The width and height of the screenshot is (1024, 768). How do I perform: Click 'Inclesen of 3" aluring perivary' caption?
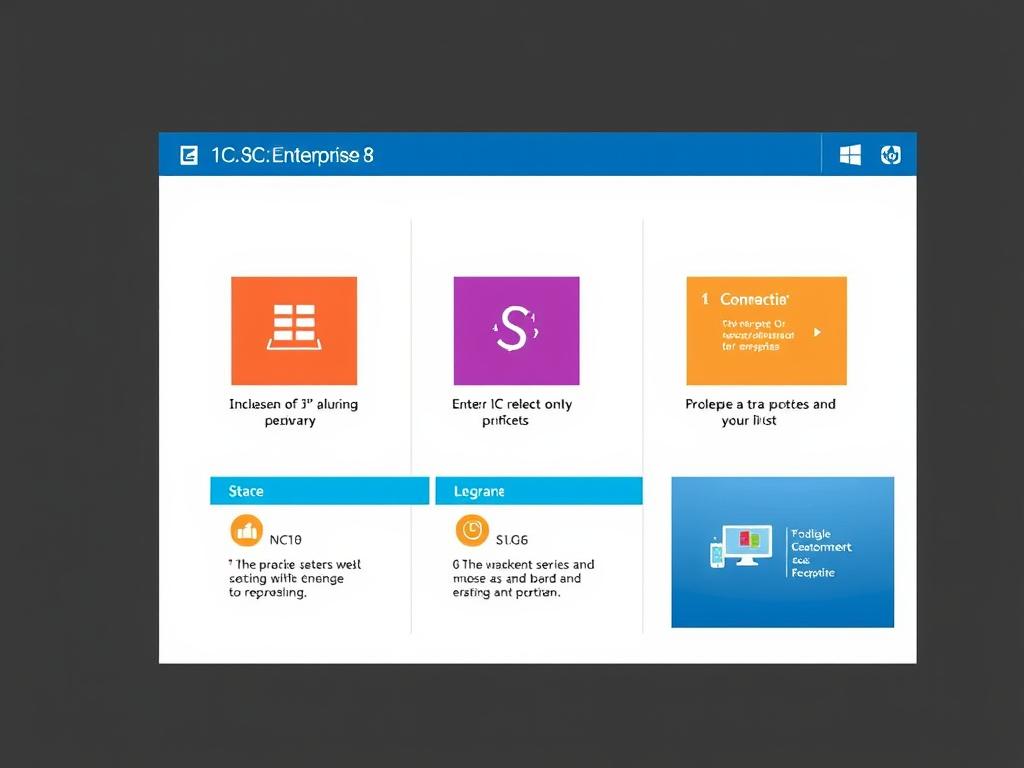293,412
